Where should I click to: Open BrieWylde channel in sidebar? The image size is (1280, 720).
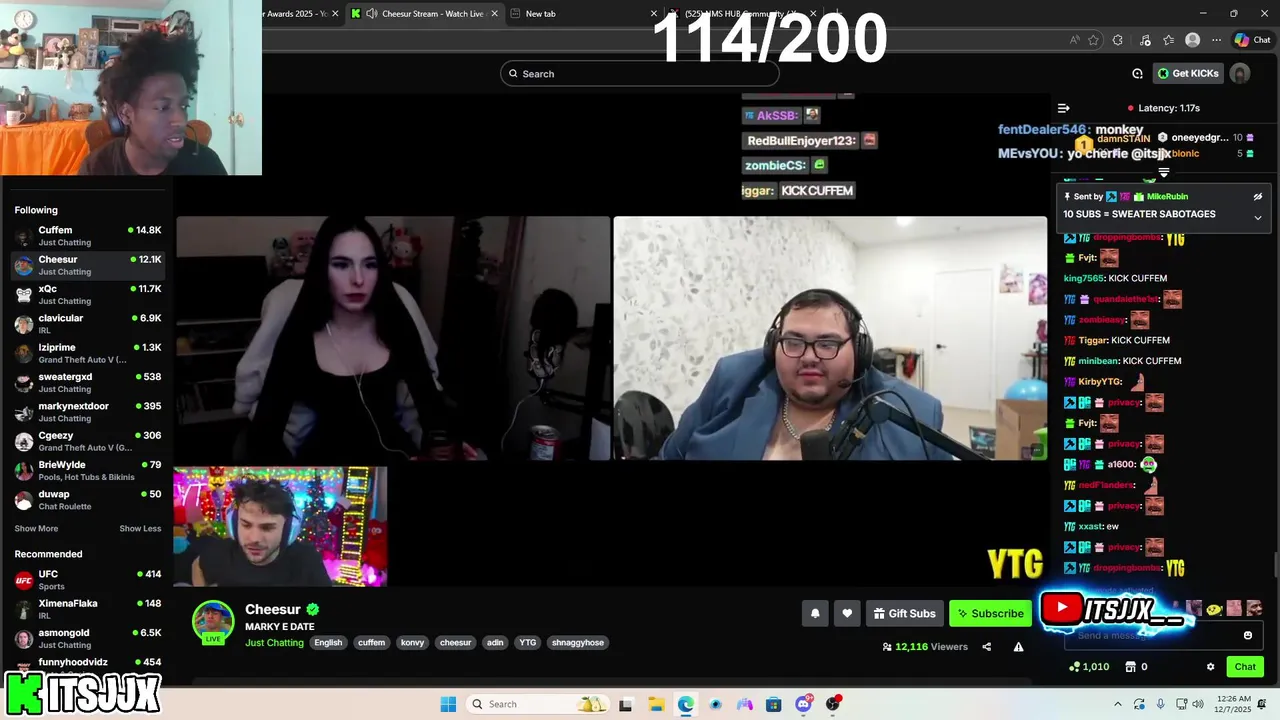(88, 470)
